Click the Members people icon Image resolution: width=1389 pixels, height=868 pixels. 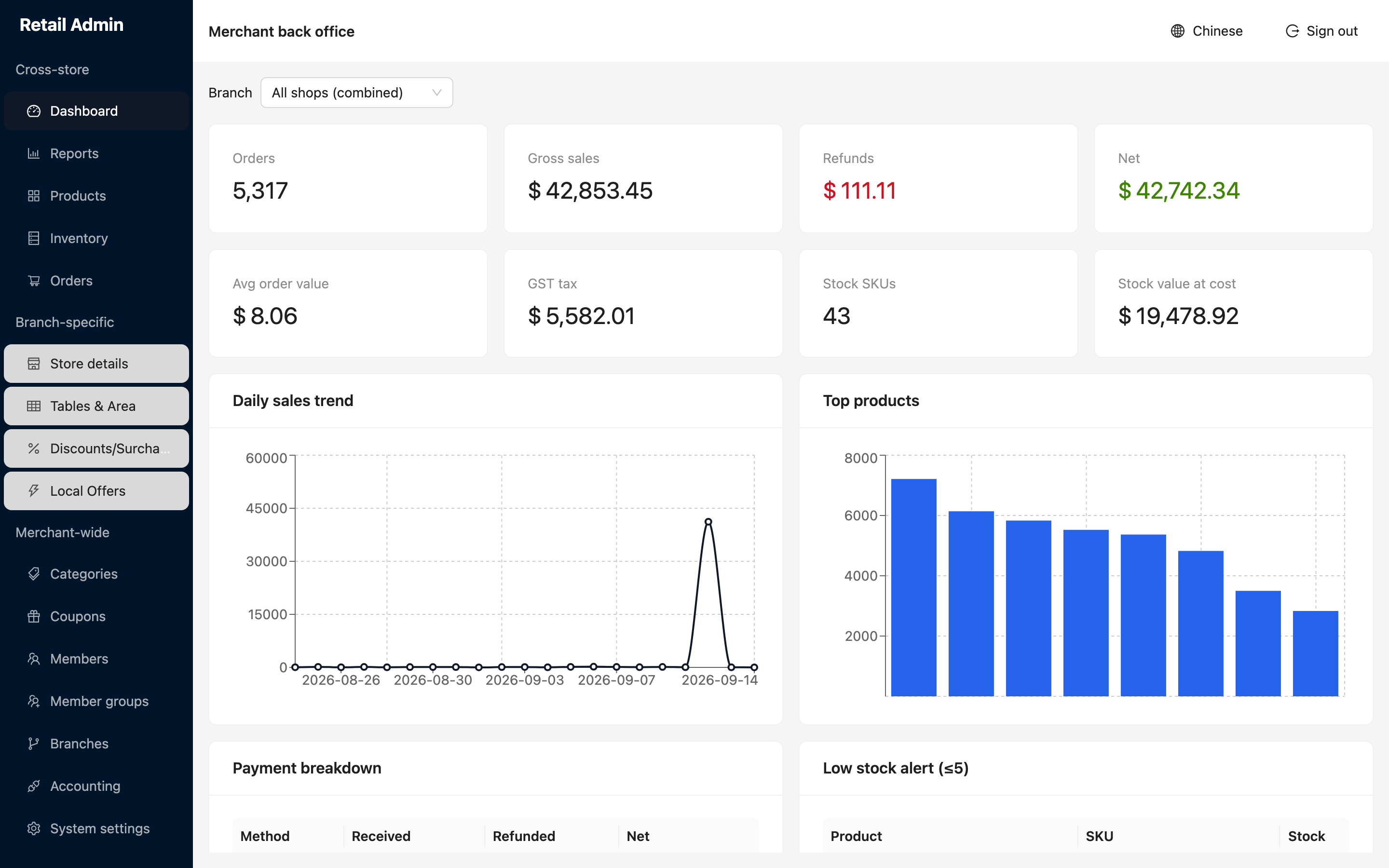click(x=34, y=658)
